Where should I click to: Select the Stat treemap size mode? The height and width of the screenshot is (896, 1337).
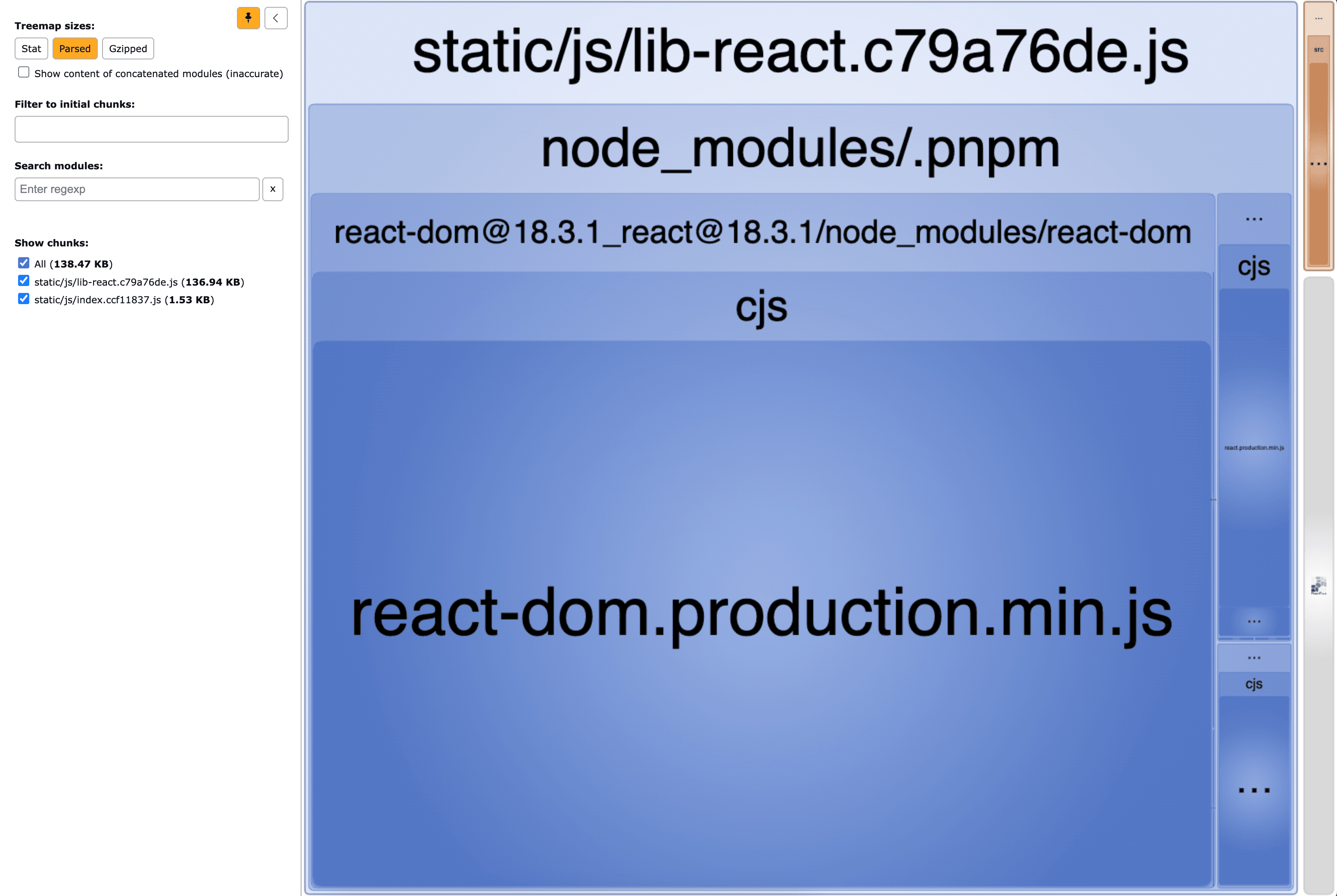tap(31, 49)
